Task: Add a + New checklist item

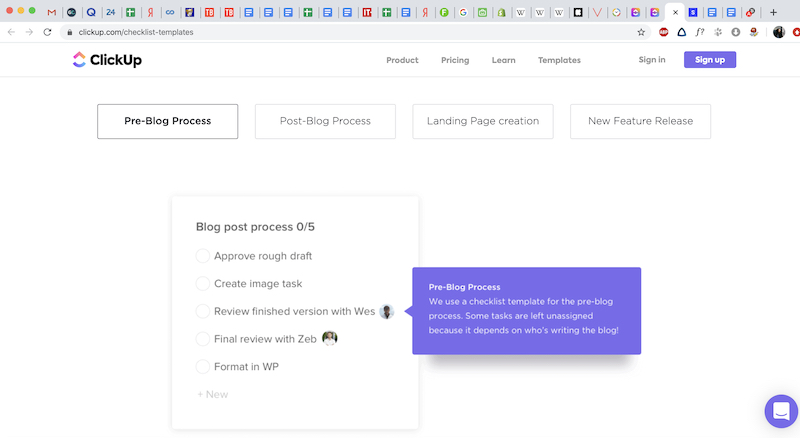Action: click(x=213, y=394)
